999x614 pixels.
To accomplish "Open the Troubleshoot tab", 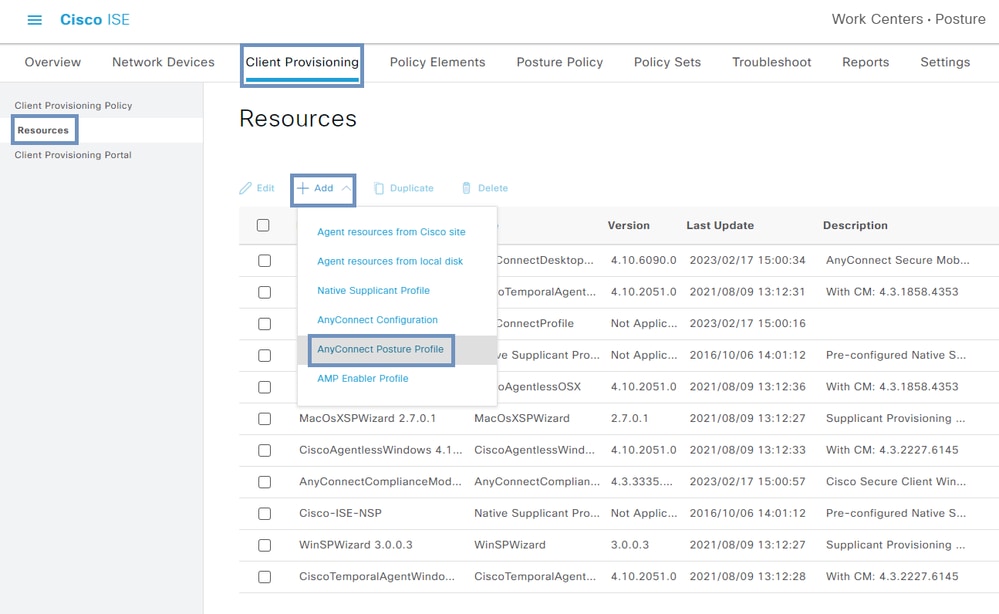I will point(772,62).
